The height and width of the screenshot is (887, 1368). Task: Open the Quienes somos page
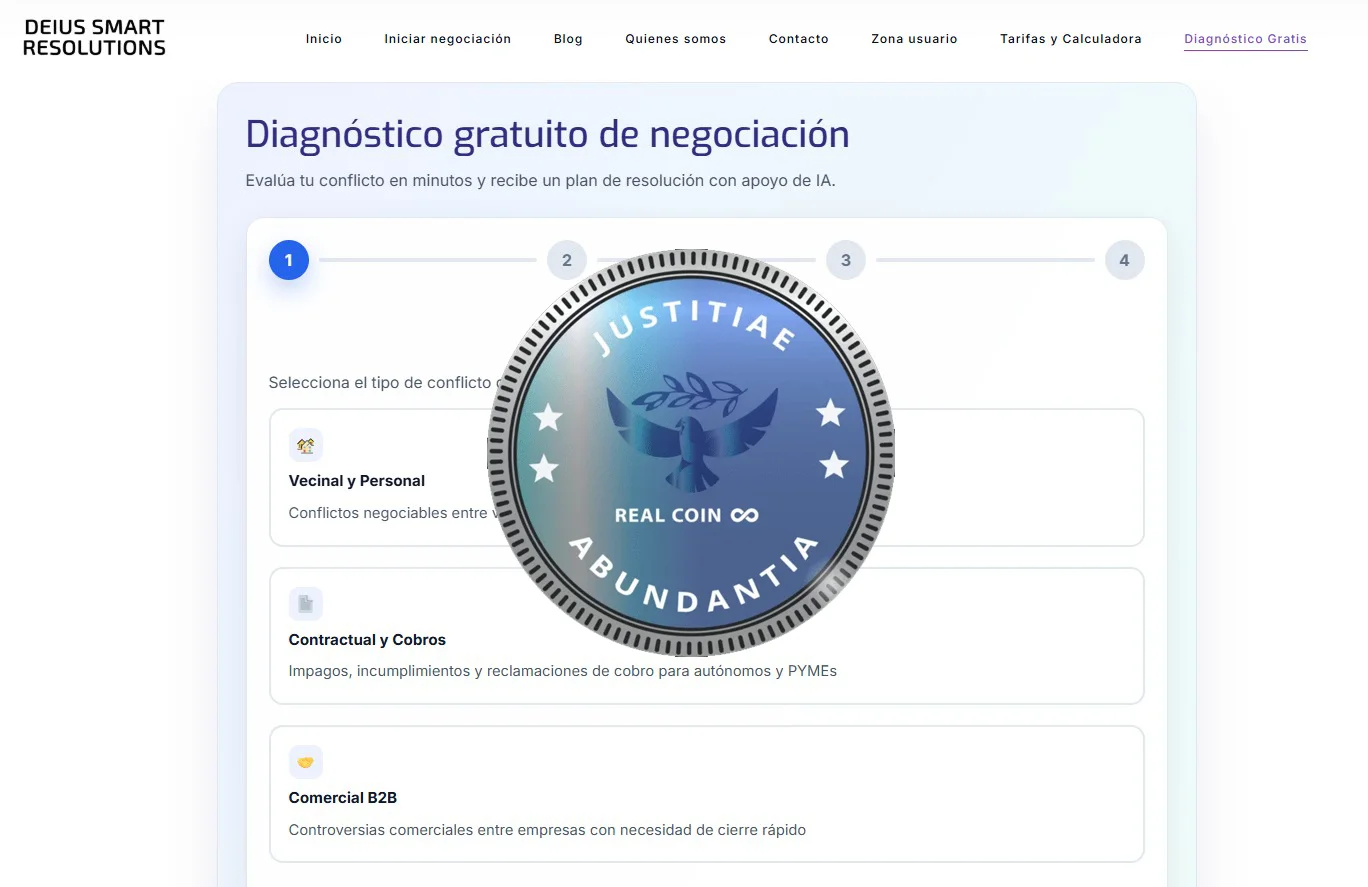[676, 39]
